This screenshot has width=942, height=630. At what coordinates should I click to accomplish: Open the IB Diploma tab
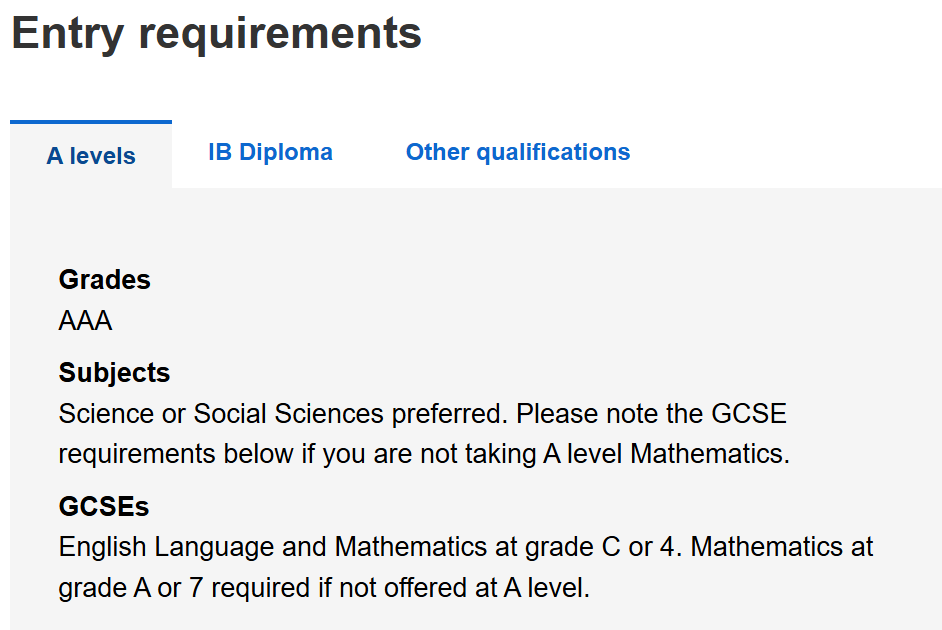(270, 152)
